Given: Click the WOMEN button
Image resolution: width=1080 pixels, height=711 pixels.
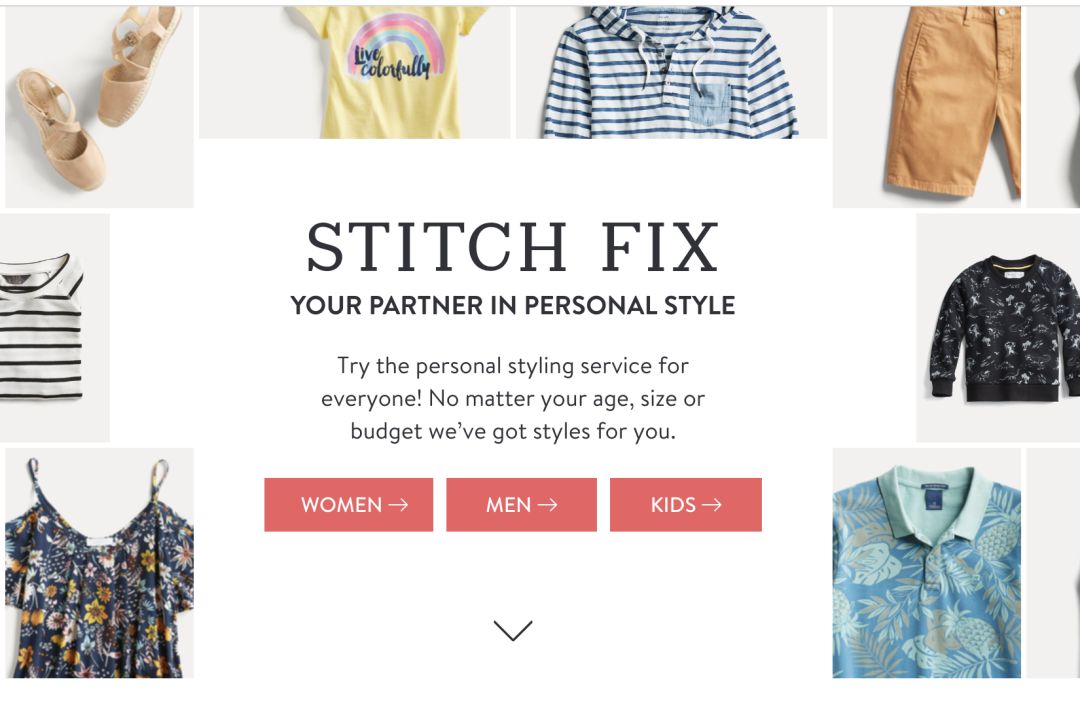Looking at the screenshot, I should 349,504.
